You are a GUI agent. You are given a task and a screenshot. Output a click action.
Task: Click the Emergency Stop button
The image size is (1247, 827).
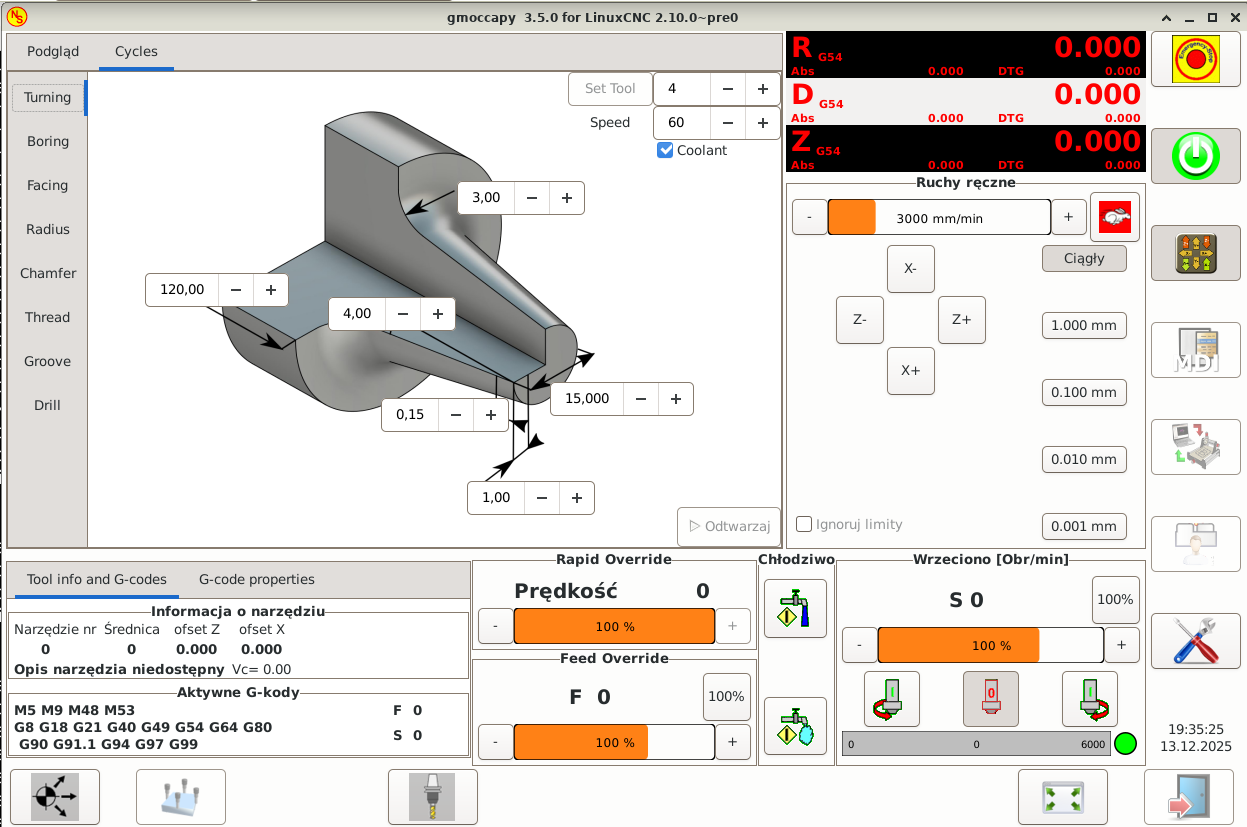[1195, 59]
